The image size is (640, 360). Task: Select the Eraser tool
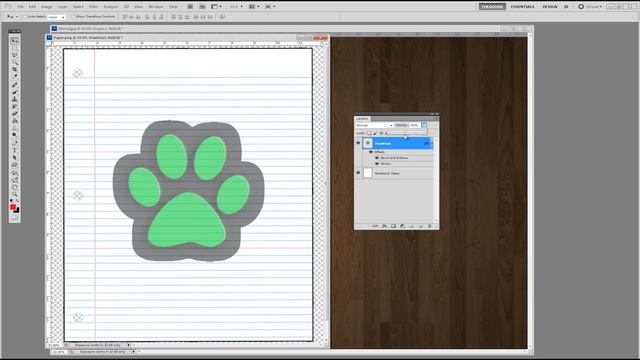point(15,113)
